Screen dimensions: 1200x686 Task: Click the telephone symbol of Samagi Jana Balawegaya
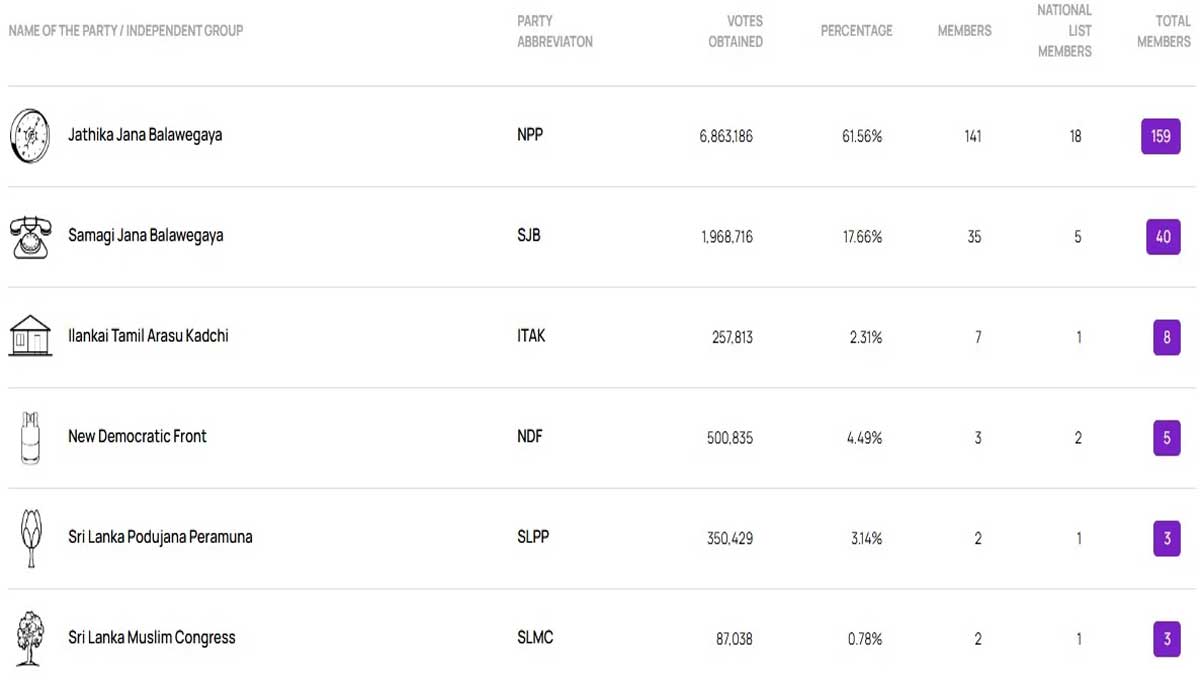[x=30, y=237]
